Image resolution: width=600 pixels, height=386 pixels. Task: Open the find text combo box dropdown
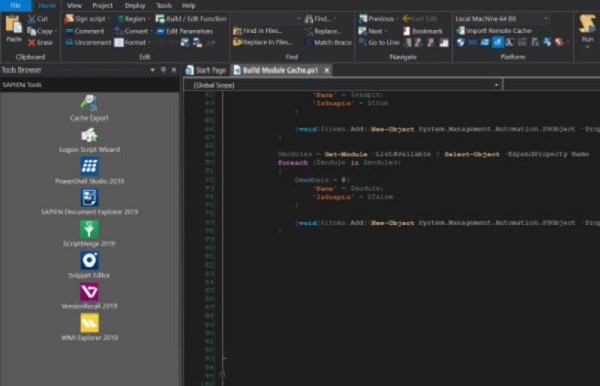click(x=298, y=19)
